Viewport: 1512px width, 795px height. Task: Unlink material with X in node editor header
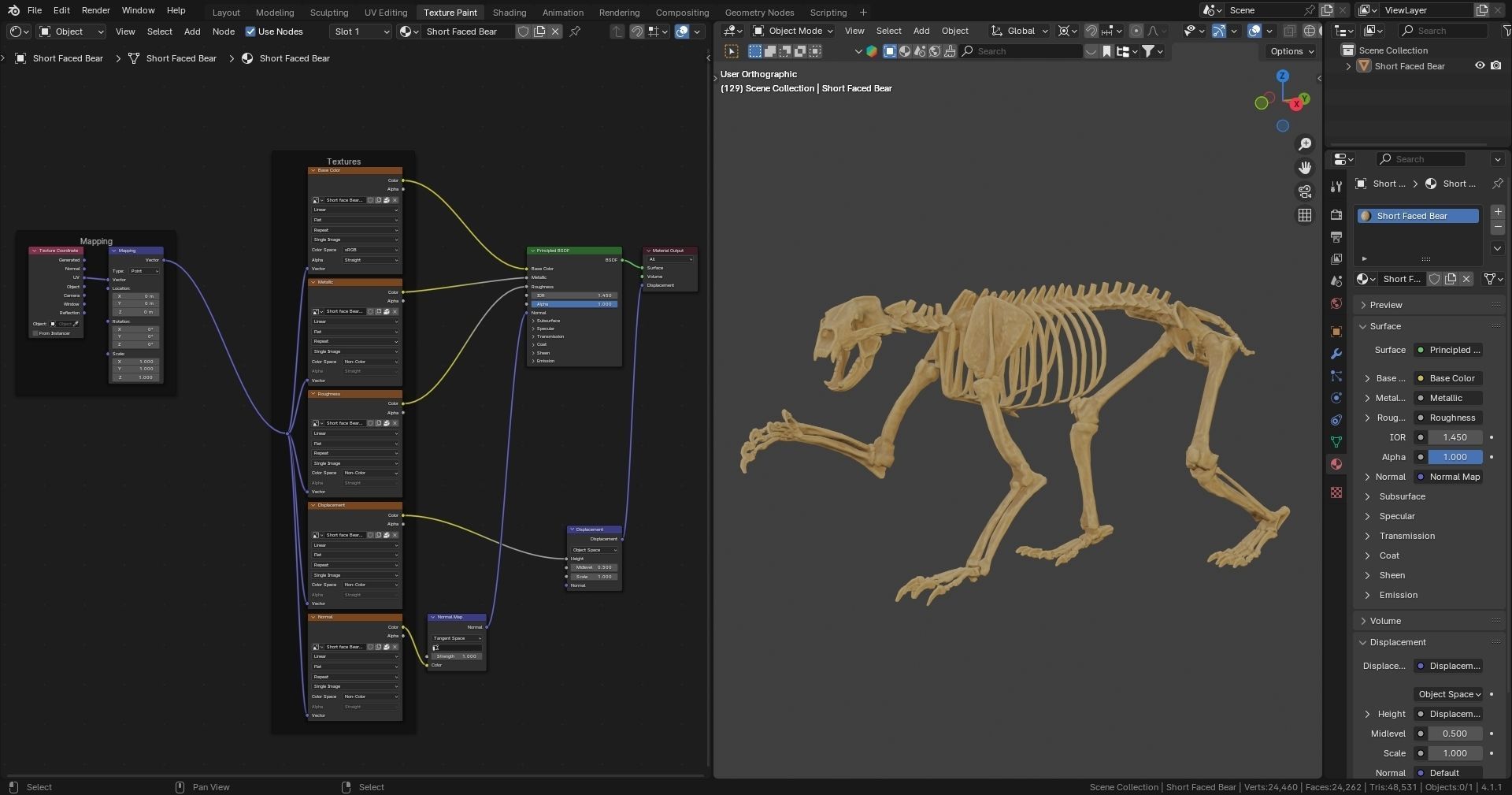coord(555,32)
